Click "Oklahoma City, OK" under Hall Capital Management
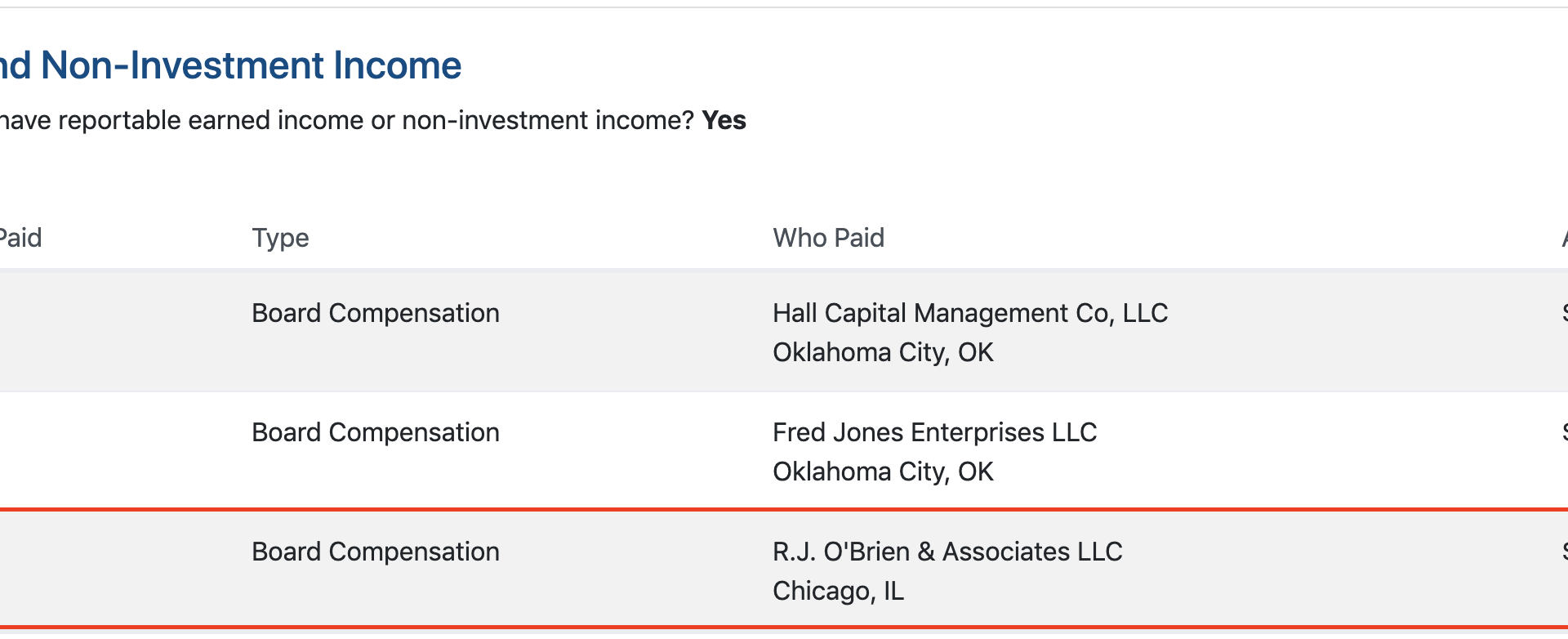Image resolution: width=1568 pixels, height=639 pixels. point(883,352)
